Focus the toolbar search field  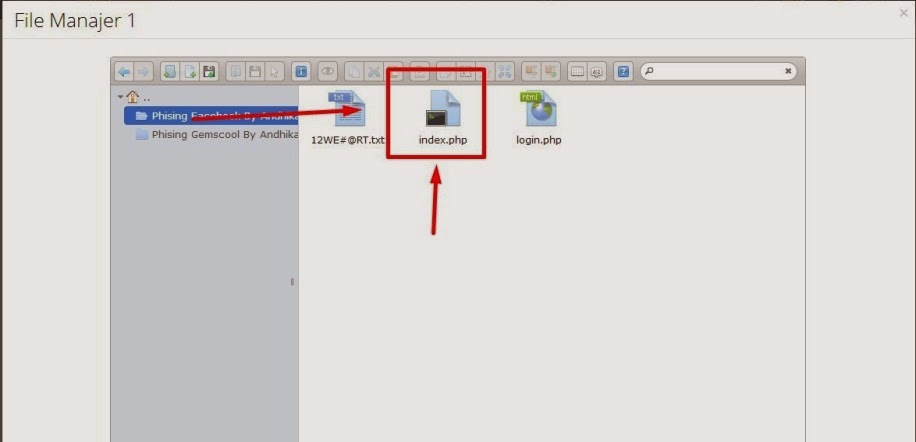719,71
